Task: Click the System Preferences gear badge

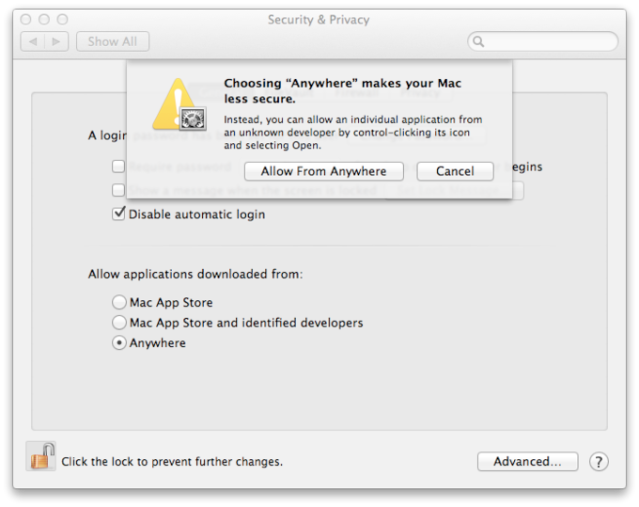Action: (193, 119)
